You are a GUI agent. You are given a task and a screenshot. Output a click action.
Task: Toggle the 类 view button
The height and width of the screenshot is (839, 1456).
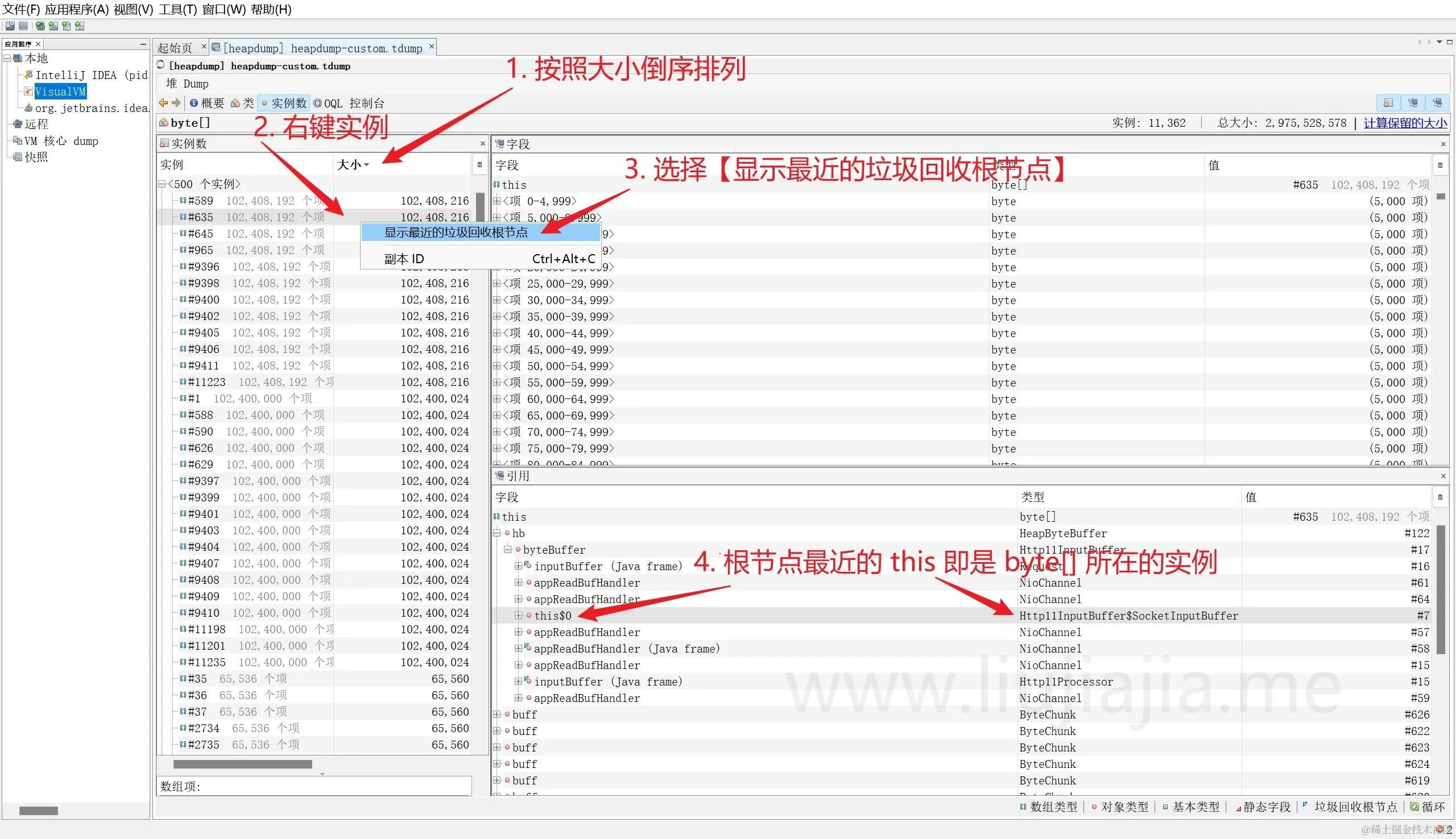click(242, 103)
